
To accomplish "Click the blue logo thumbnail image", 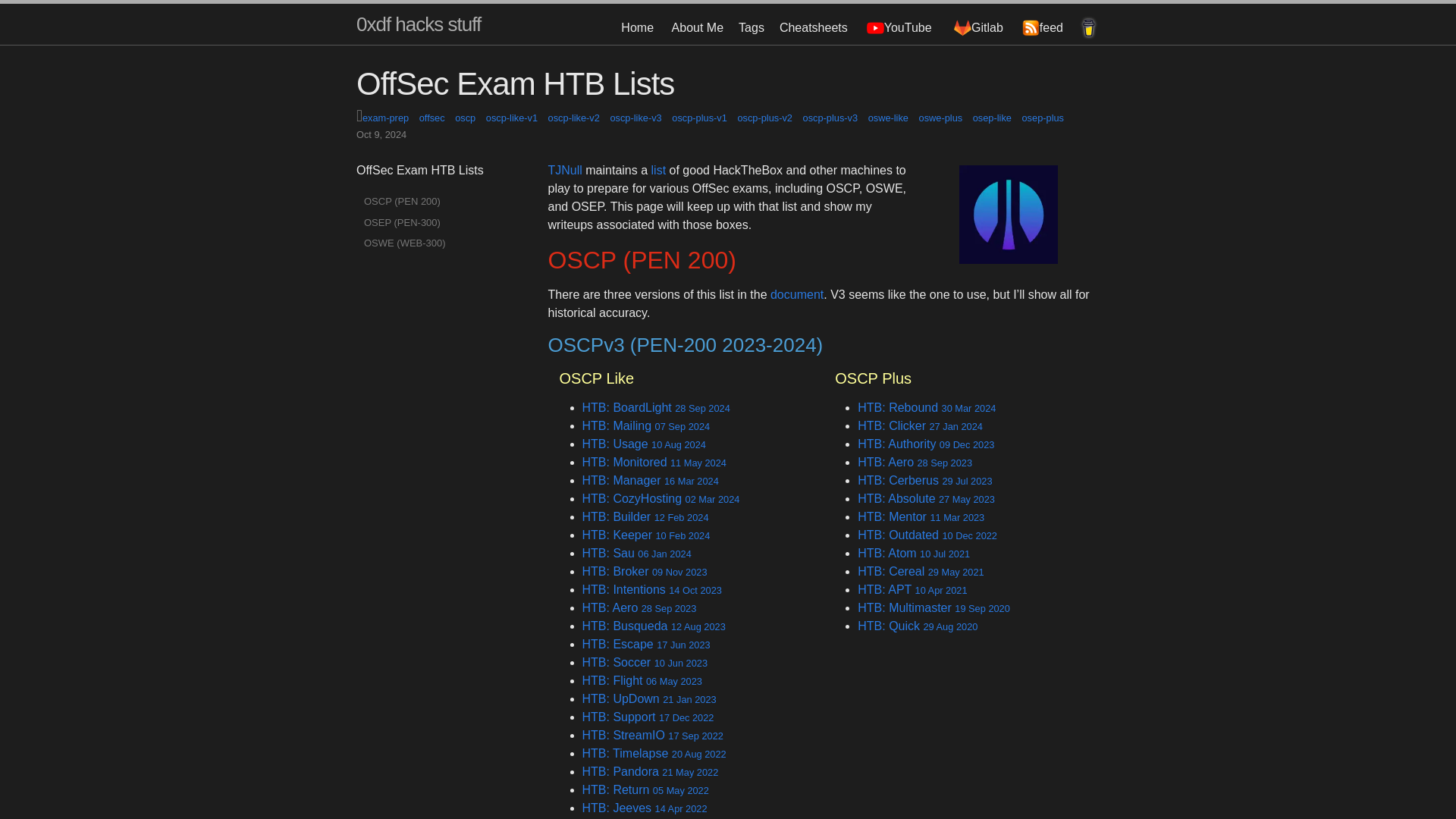I will coord(1008,215).
